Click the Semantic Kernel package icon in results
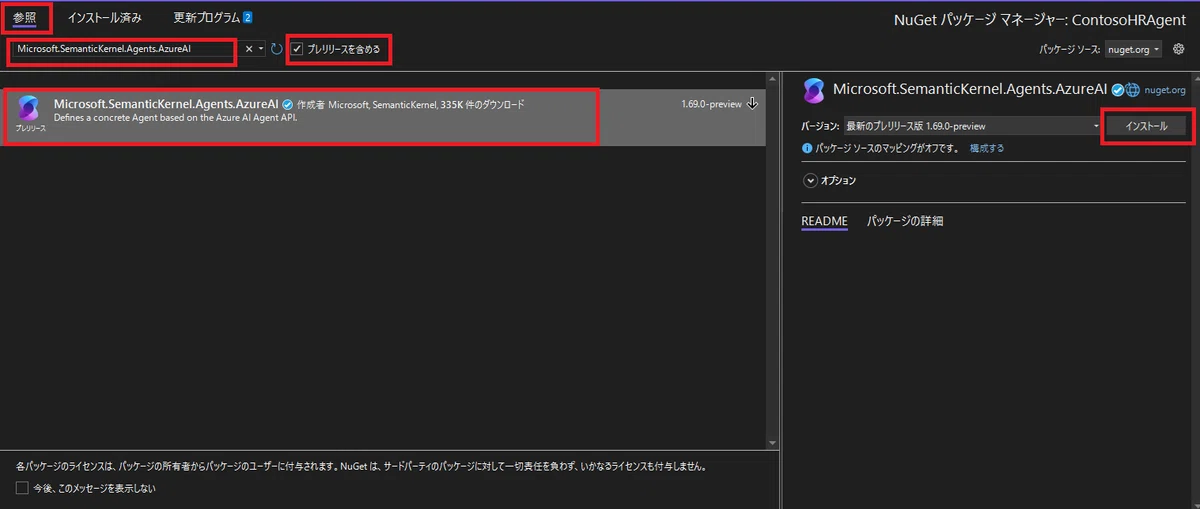1200x509 pixels. pos(29,109)
